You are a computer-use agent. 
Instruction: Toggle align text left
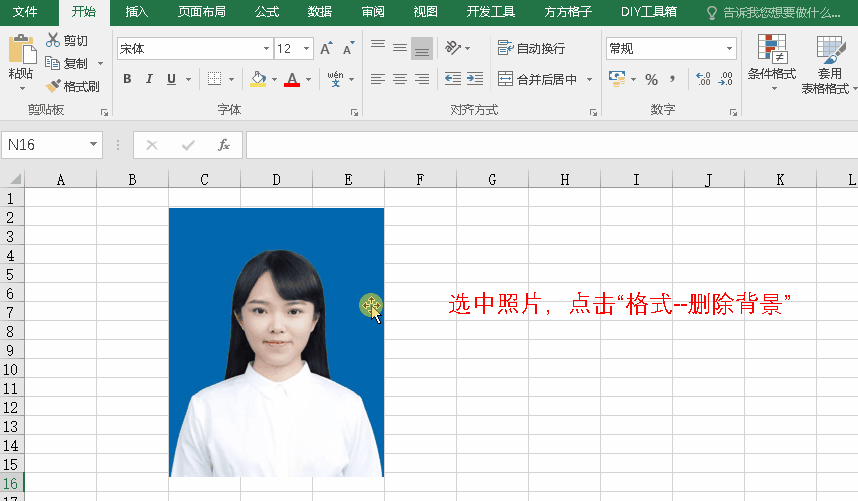point(378,79)
